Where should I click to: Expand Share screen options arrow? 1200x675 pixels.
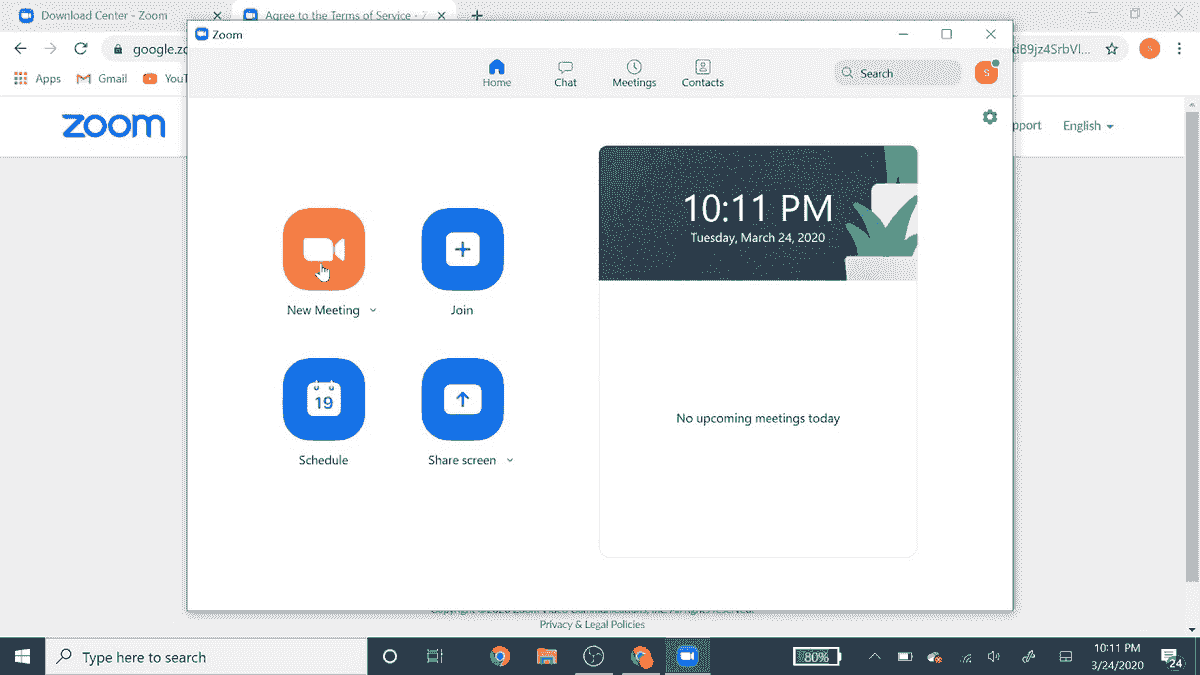(x=510, y=460)
